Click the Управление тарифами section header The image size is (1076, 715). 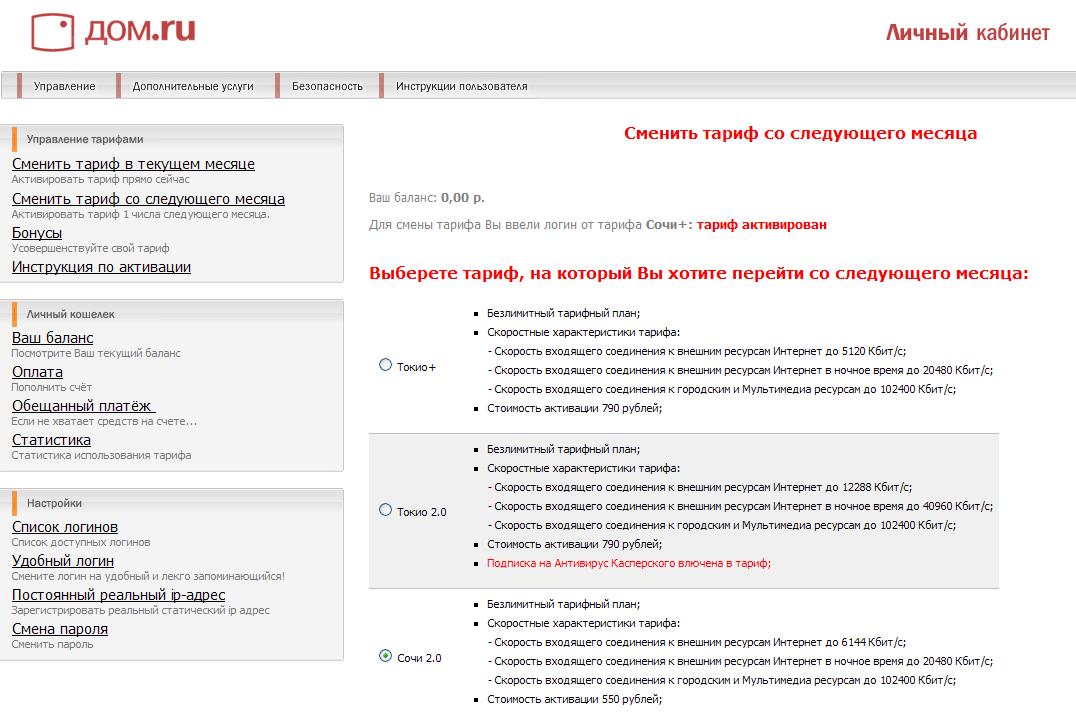[85, 139]
